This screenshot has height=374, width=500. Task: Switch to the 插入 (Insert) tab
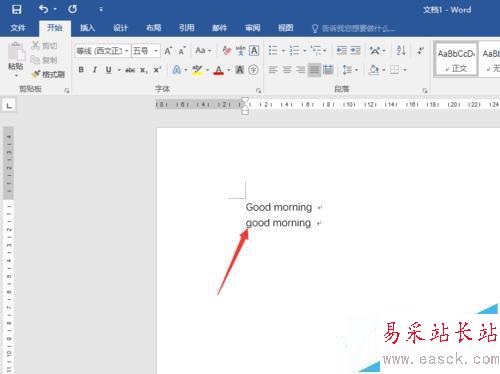pos(88,28)
